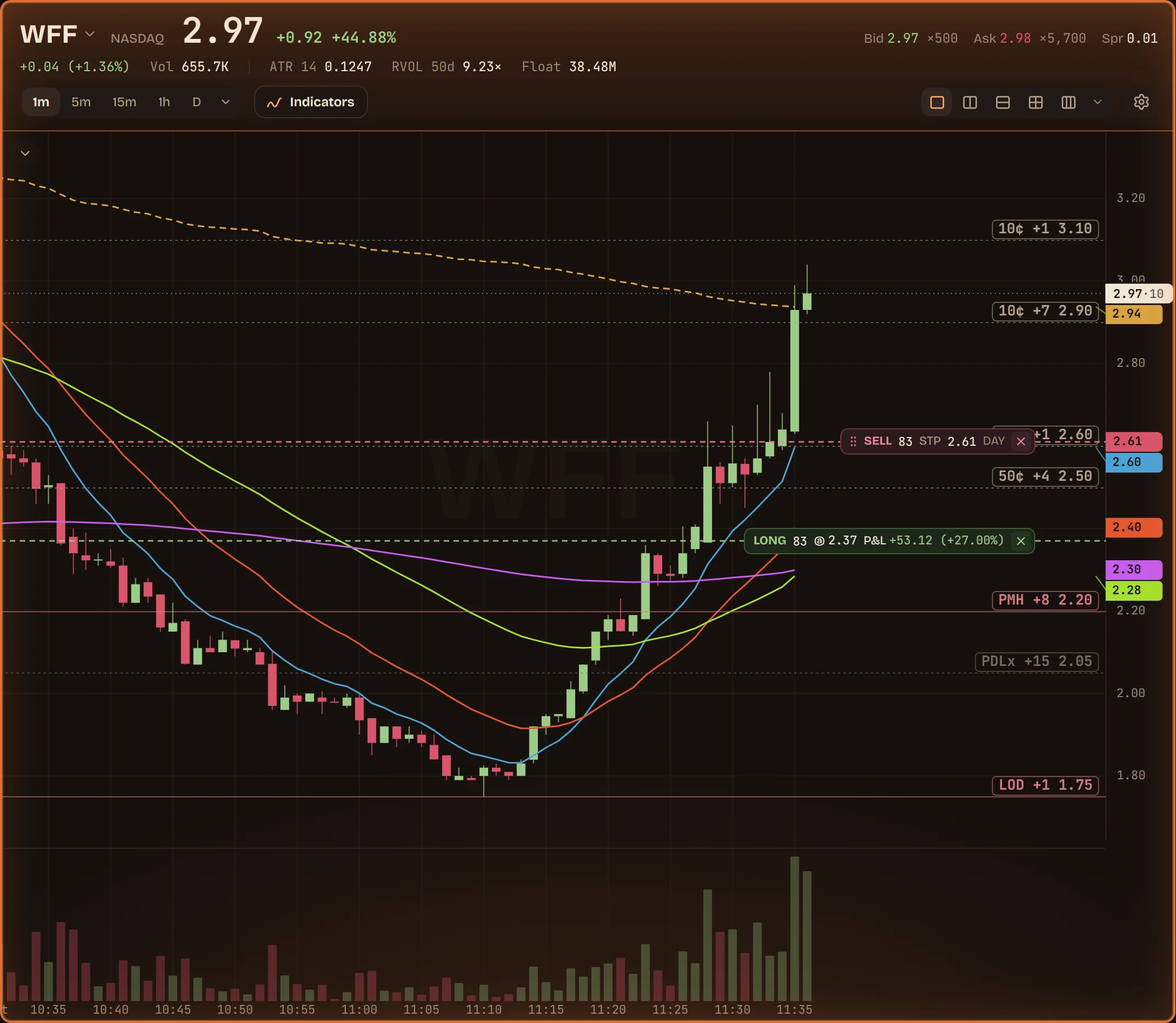Open chart settings gear

[x=1140, y=102]
